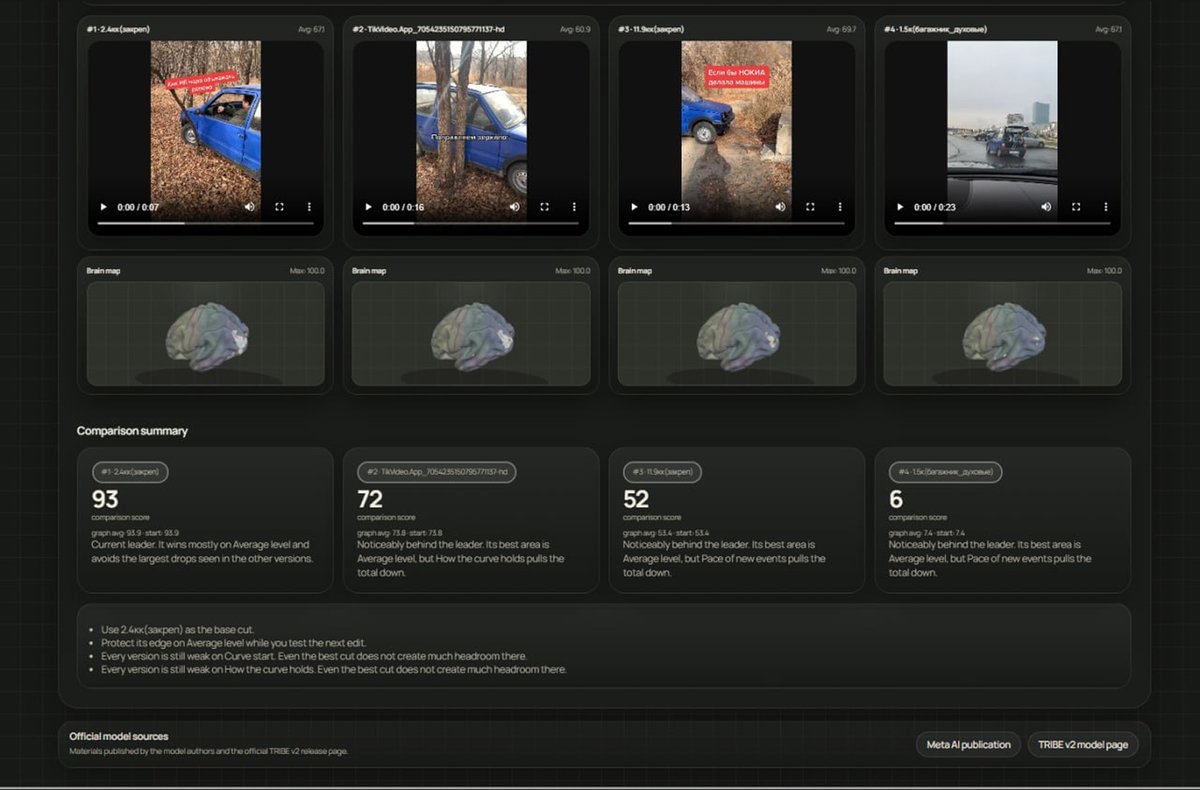Play the #4 1.5к(багажник_духовые) video

click(899, 207)
